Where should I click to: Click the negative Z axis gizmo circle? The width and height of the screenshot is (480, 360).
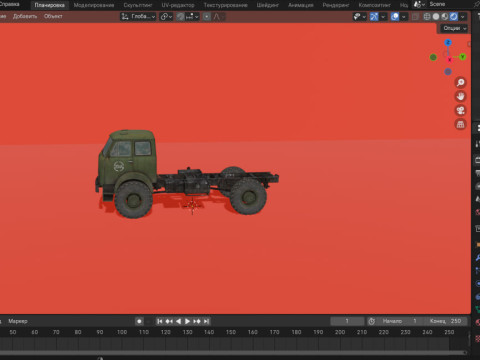click(448, 71)
